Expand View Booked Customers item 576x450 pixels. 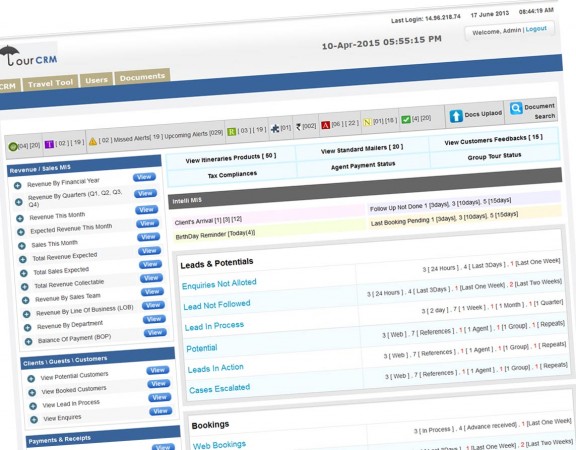(32, 392)
